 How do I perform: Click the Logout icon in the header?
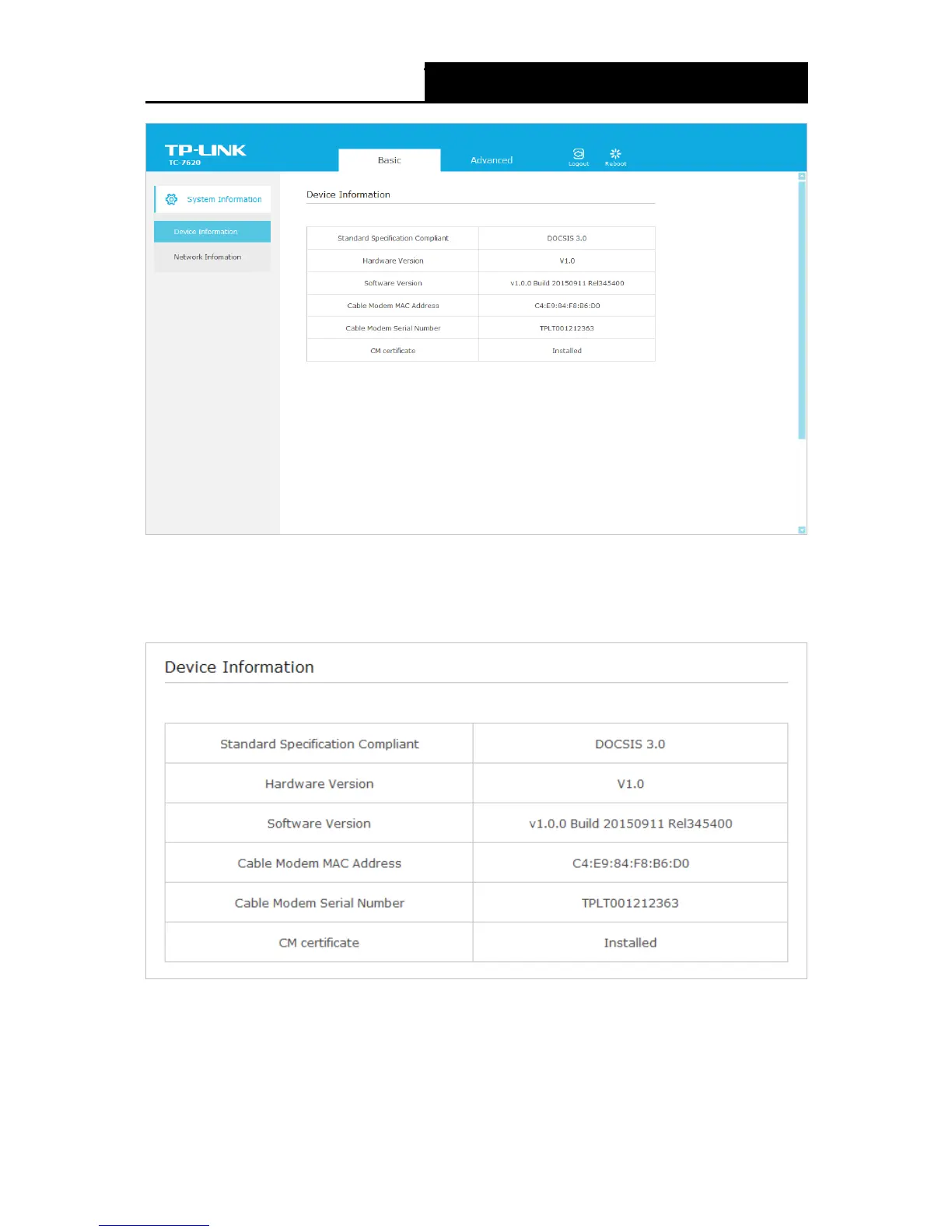click(579, 153)
